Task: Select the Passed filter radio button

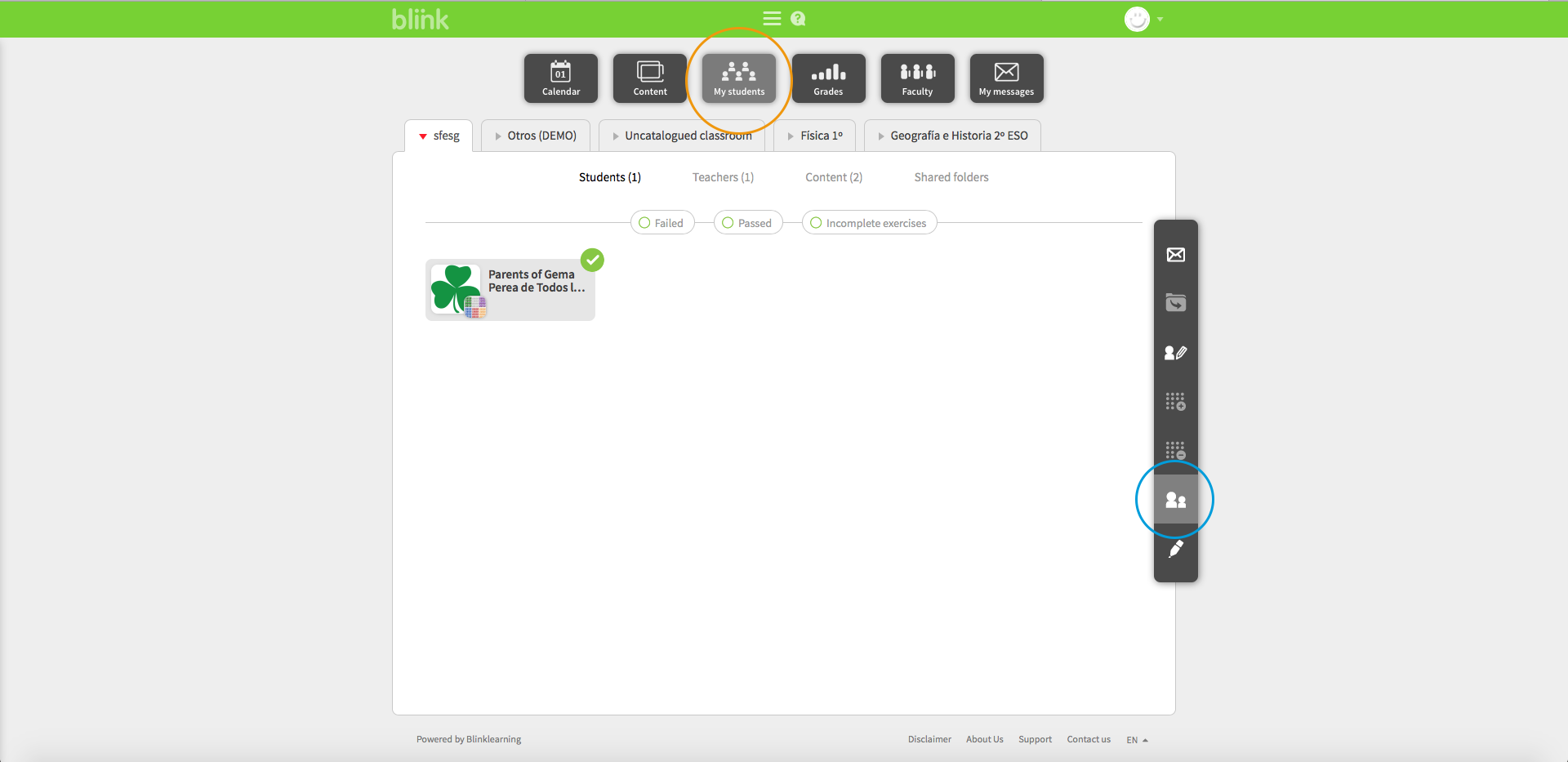Action: [728, 223]
